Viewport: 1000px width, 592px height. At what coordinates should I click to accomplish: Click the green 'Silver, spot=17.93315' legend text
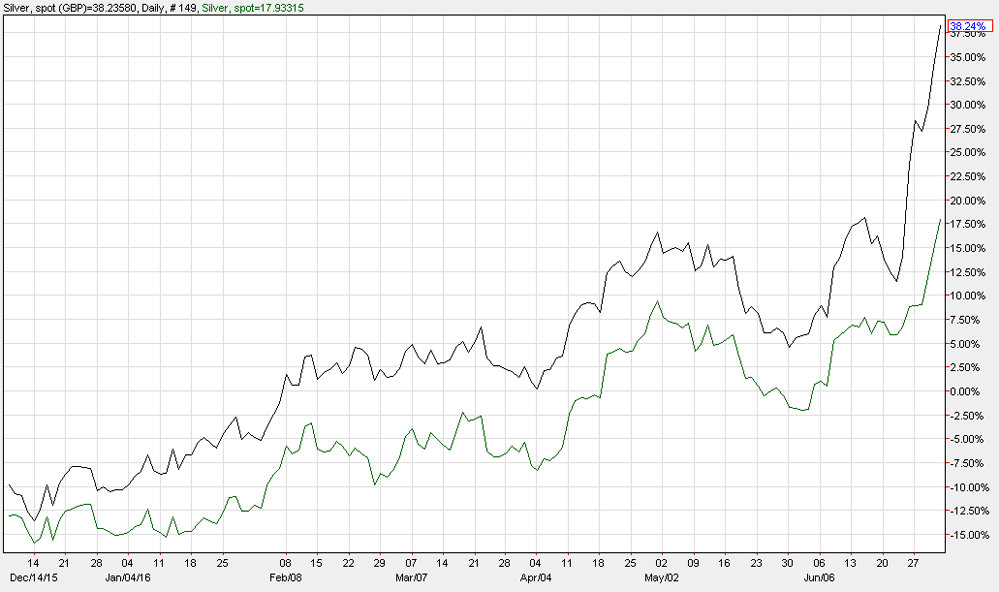click(253, 8)
